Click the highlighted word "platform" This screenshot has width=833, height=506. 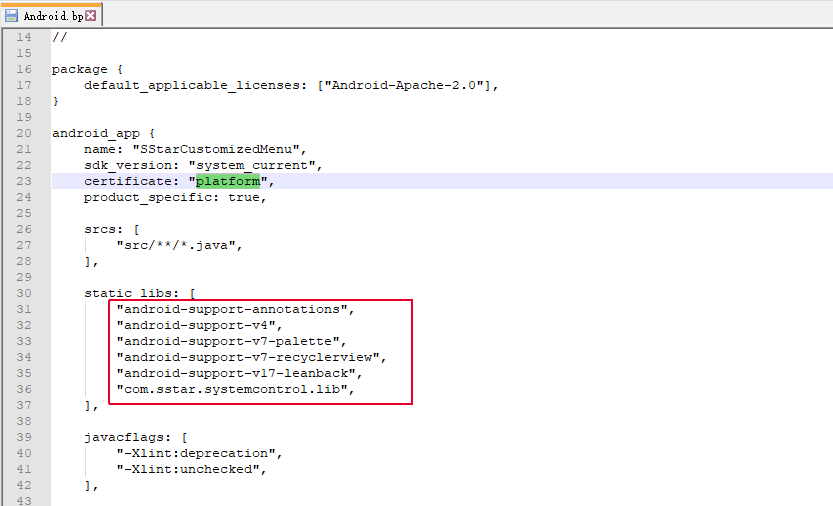pyautogui.click(x=228, y=181)
